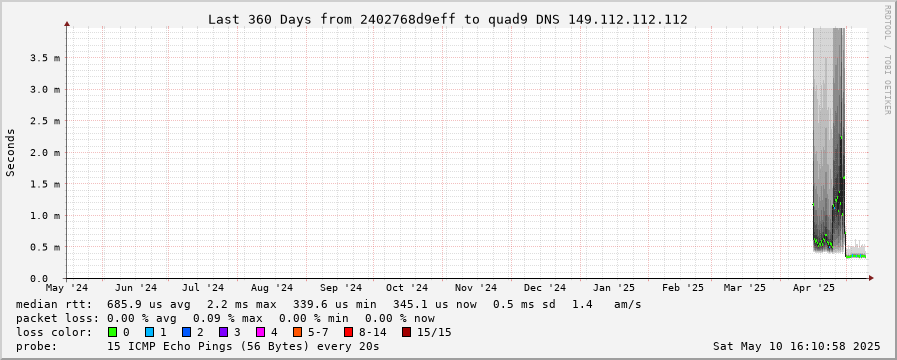Click the blue loss color 2 swatch
This screenshot has width=897, height=360.
pyautogui.click(x=186, y=332)
